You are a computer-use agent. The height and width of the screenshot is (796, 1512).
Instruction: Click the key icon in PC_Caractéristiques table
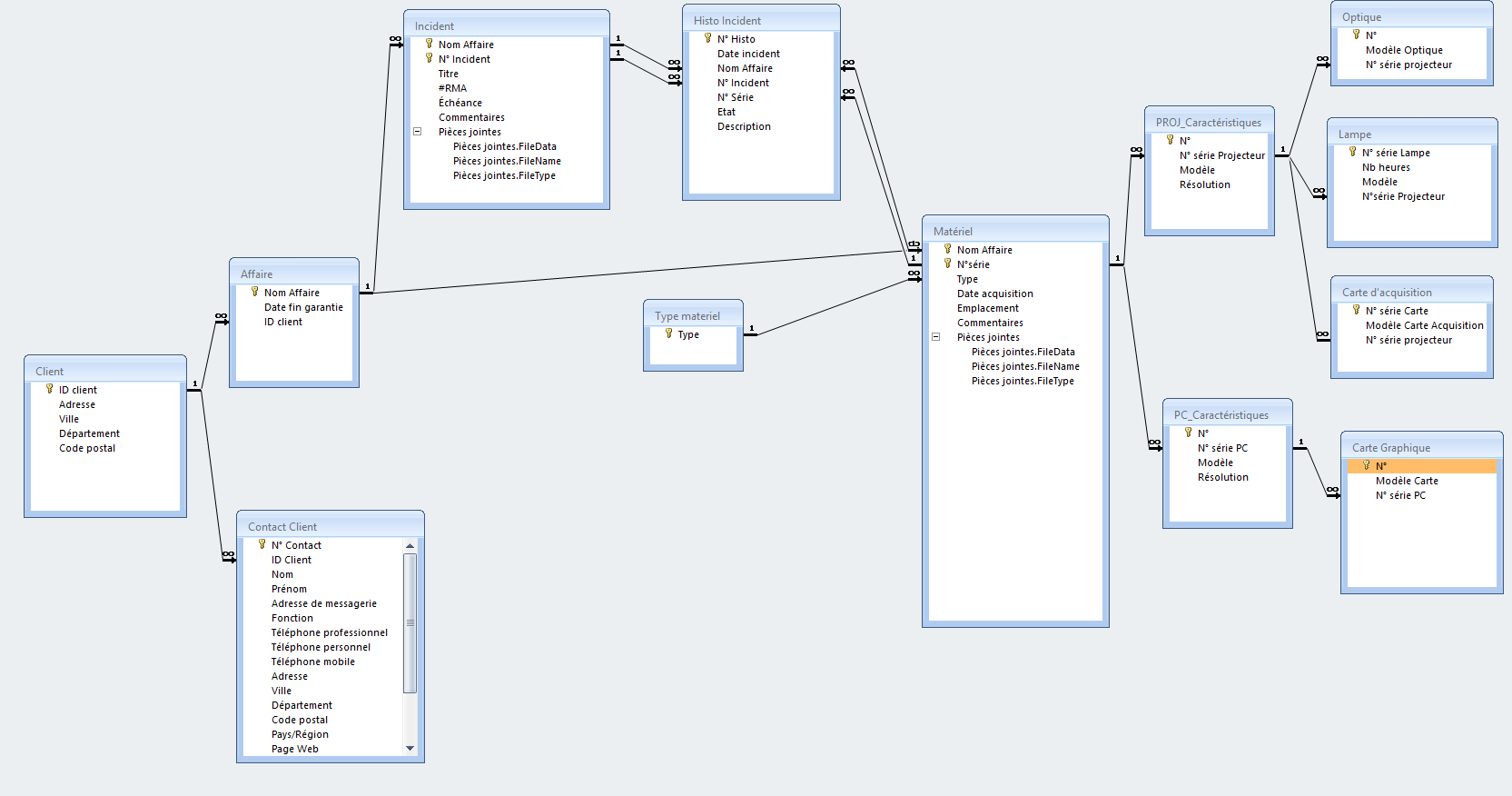(1188, 433)
